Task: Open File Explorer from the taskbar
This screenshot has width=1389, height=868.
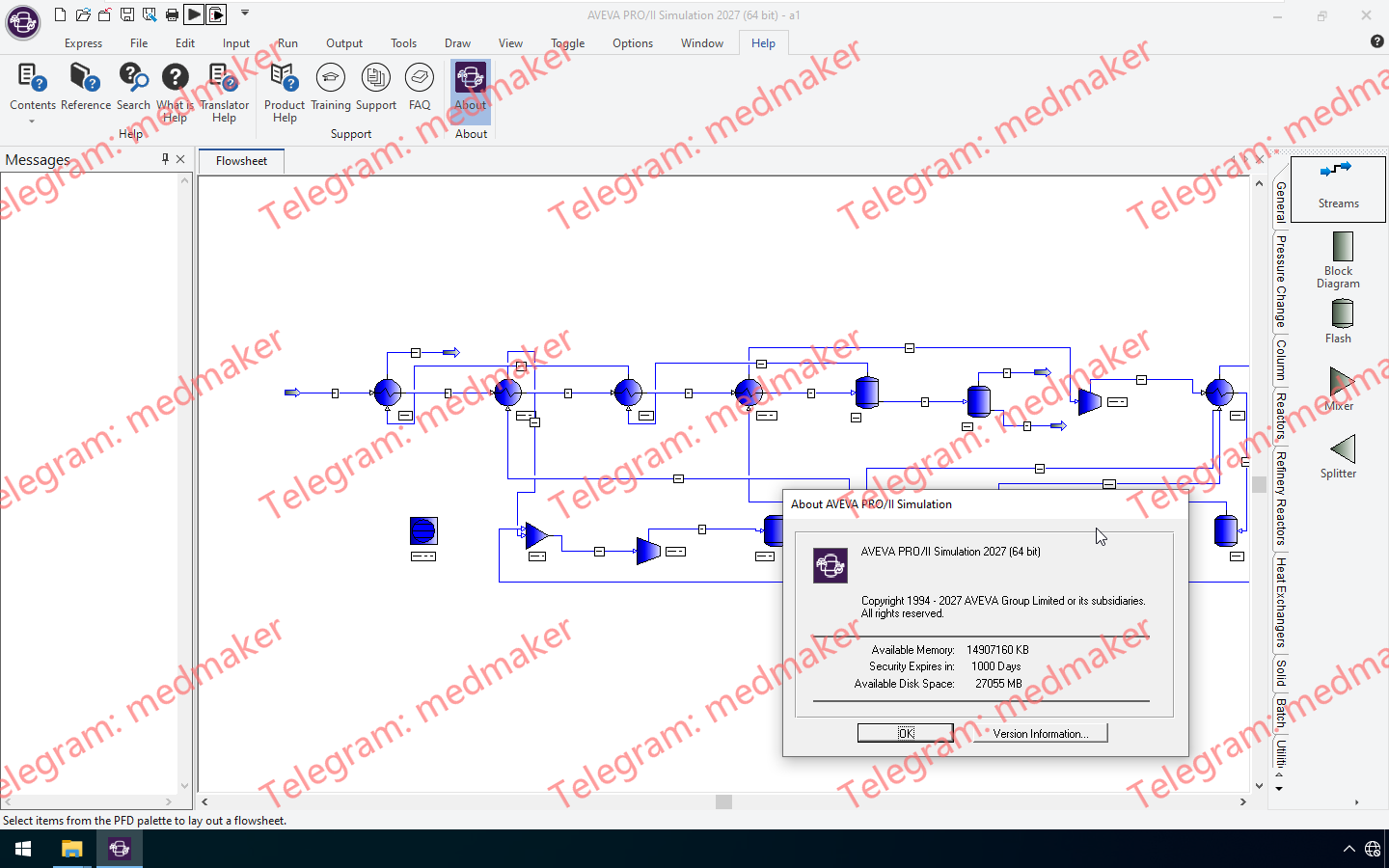Action: [71, 849]
